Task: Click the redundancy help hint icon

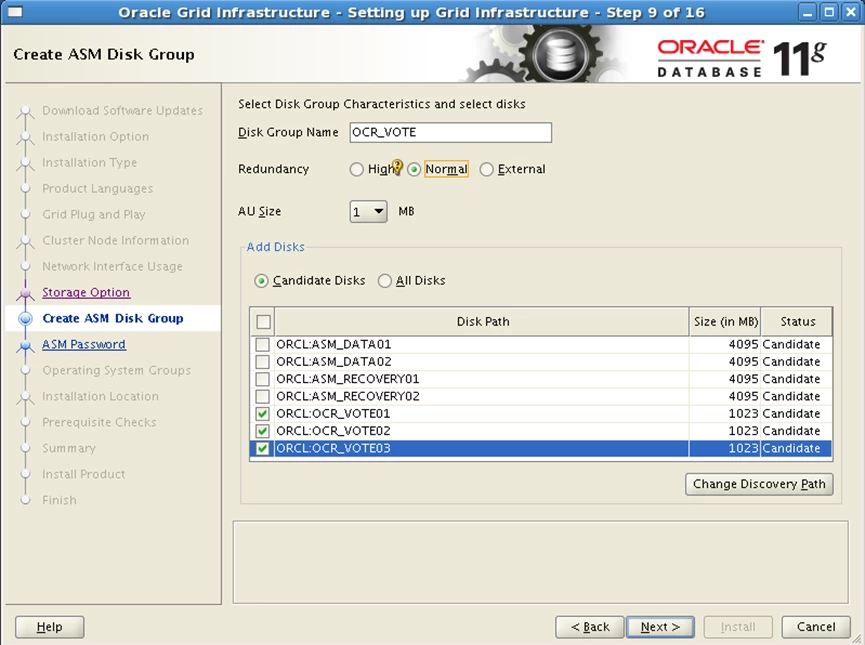Action: click(397, 166)
